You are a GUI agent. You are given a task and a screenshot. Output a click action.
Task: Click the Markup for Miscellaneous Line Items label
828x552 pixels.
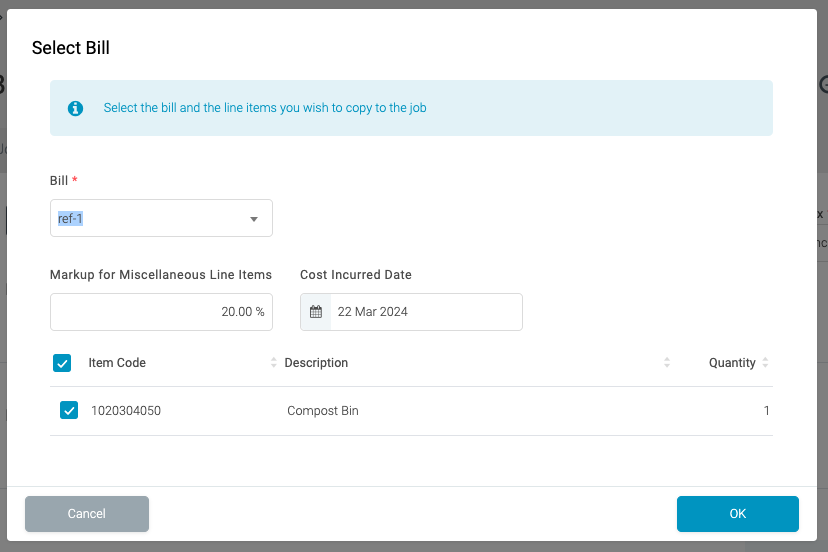pos(161,275)
